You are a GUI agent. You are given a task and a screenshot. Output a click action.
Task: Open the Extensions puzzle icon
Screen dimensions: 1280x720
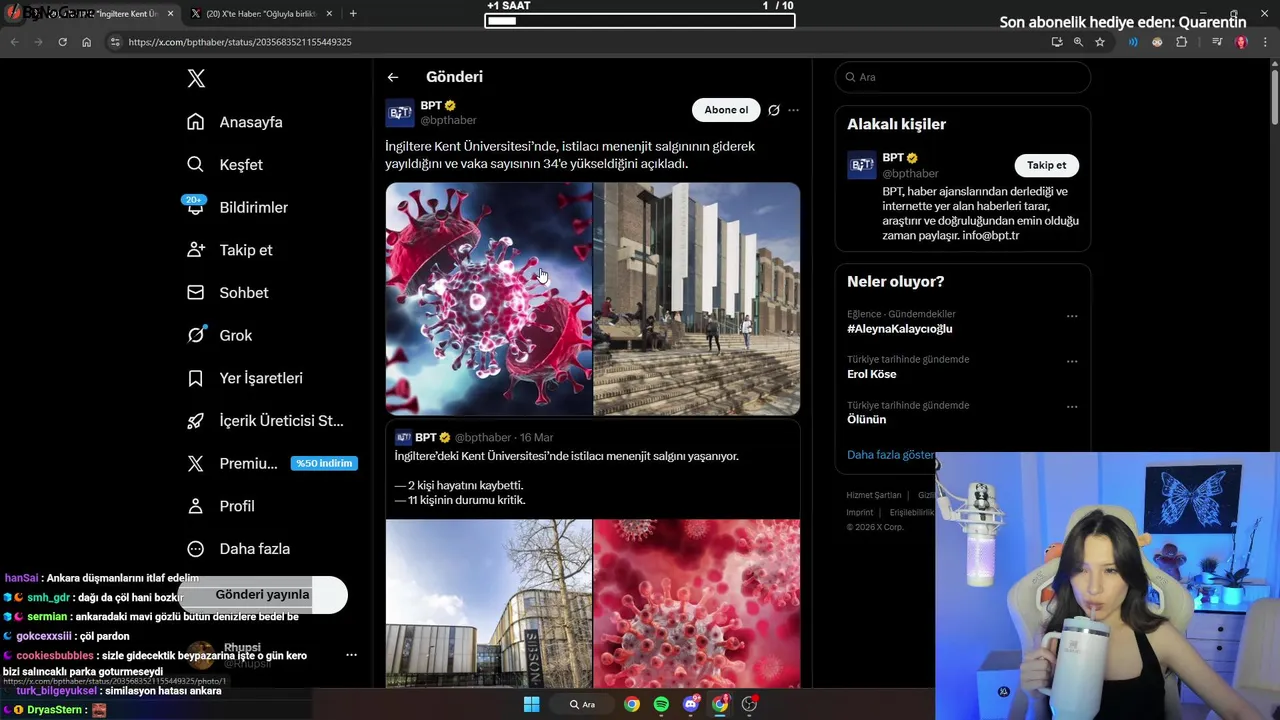(x=1181, y=42)
